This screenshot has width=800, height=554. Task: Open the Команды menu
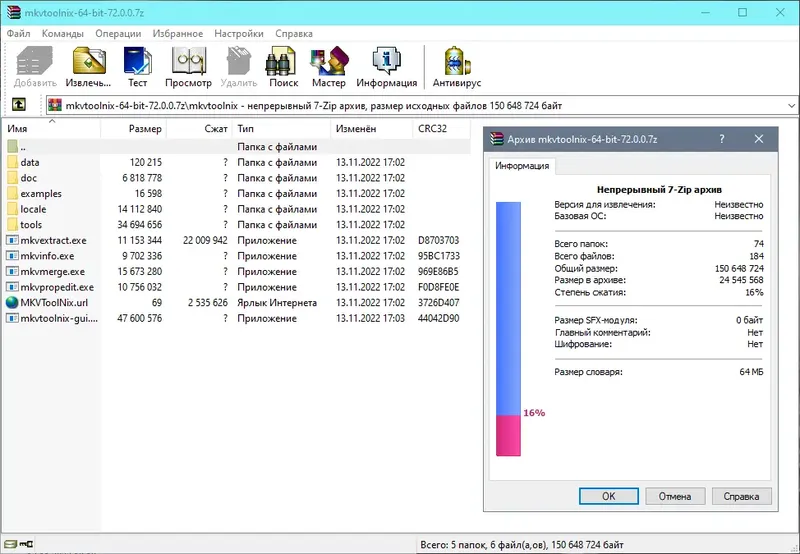[63, 34]
